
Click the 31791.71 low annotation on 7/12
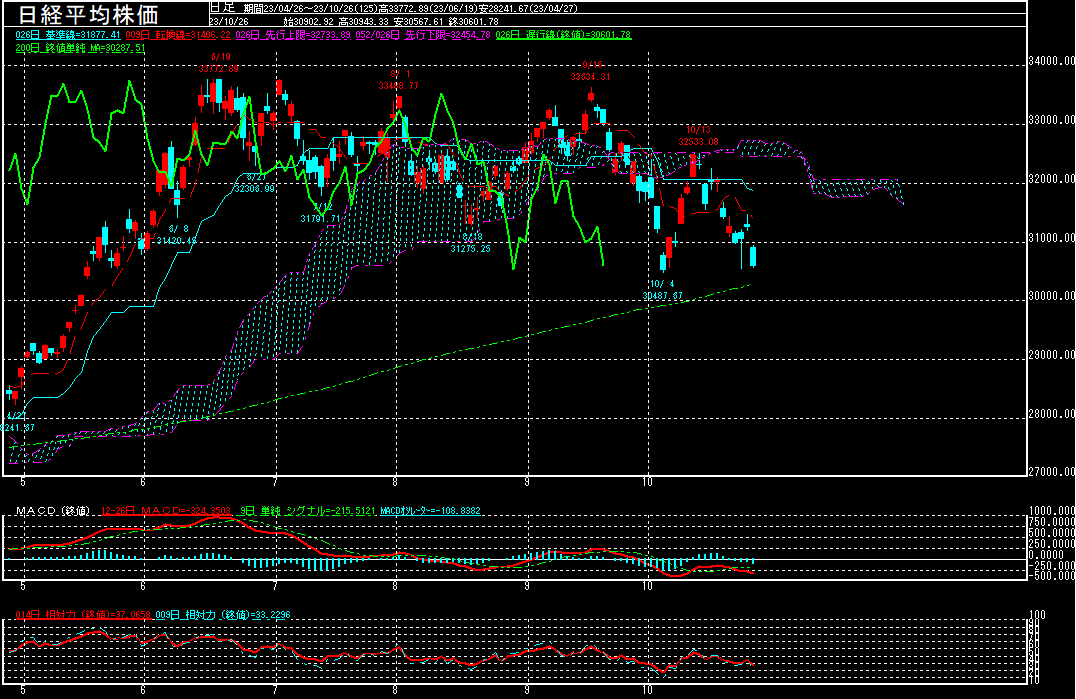[320, 219]
